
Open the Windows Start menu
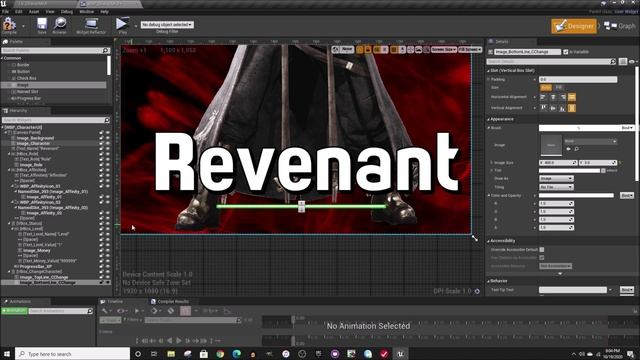pyautogui.click(x=7, y=354)
